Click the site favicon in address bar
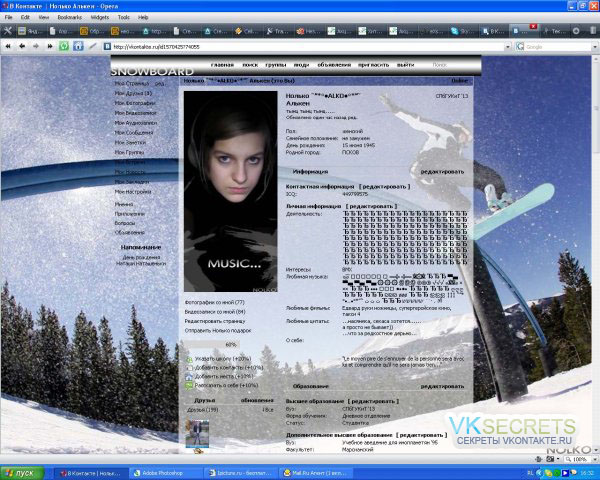 pyautogui.click(x=108, y=47)
